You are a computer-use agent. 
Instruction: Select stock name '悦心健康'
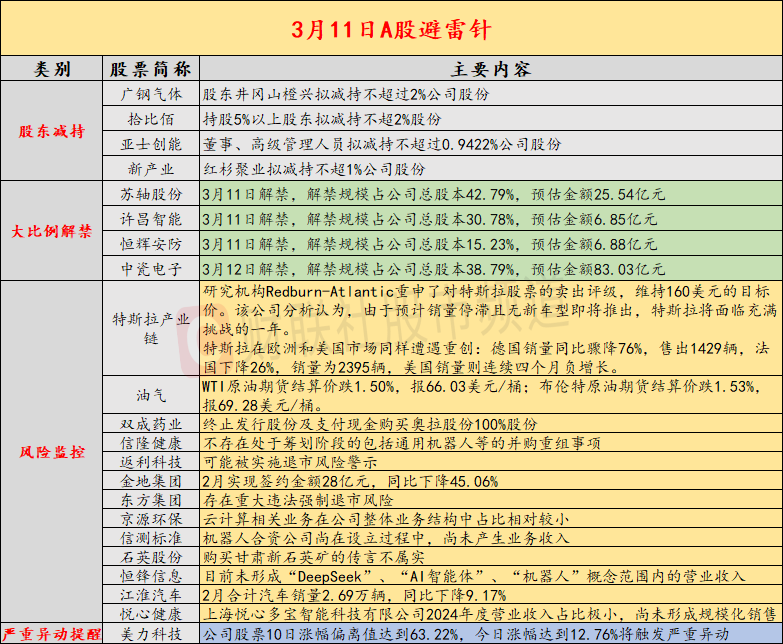(151, 614)
